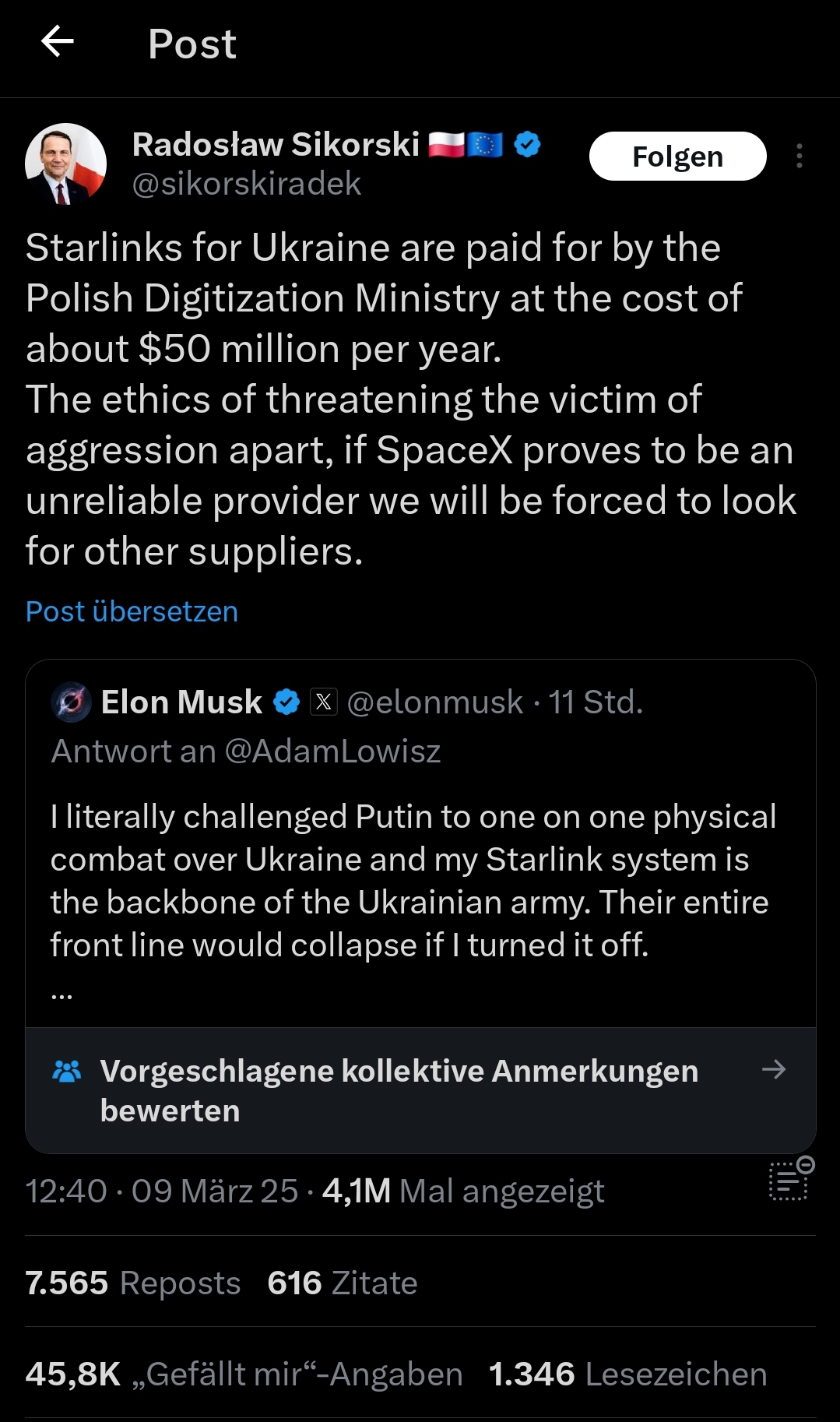
Task: Open Radosław Sikorski's profile picture
Action: click(65, 164)
